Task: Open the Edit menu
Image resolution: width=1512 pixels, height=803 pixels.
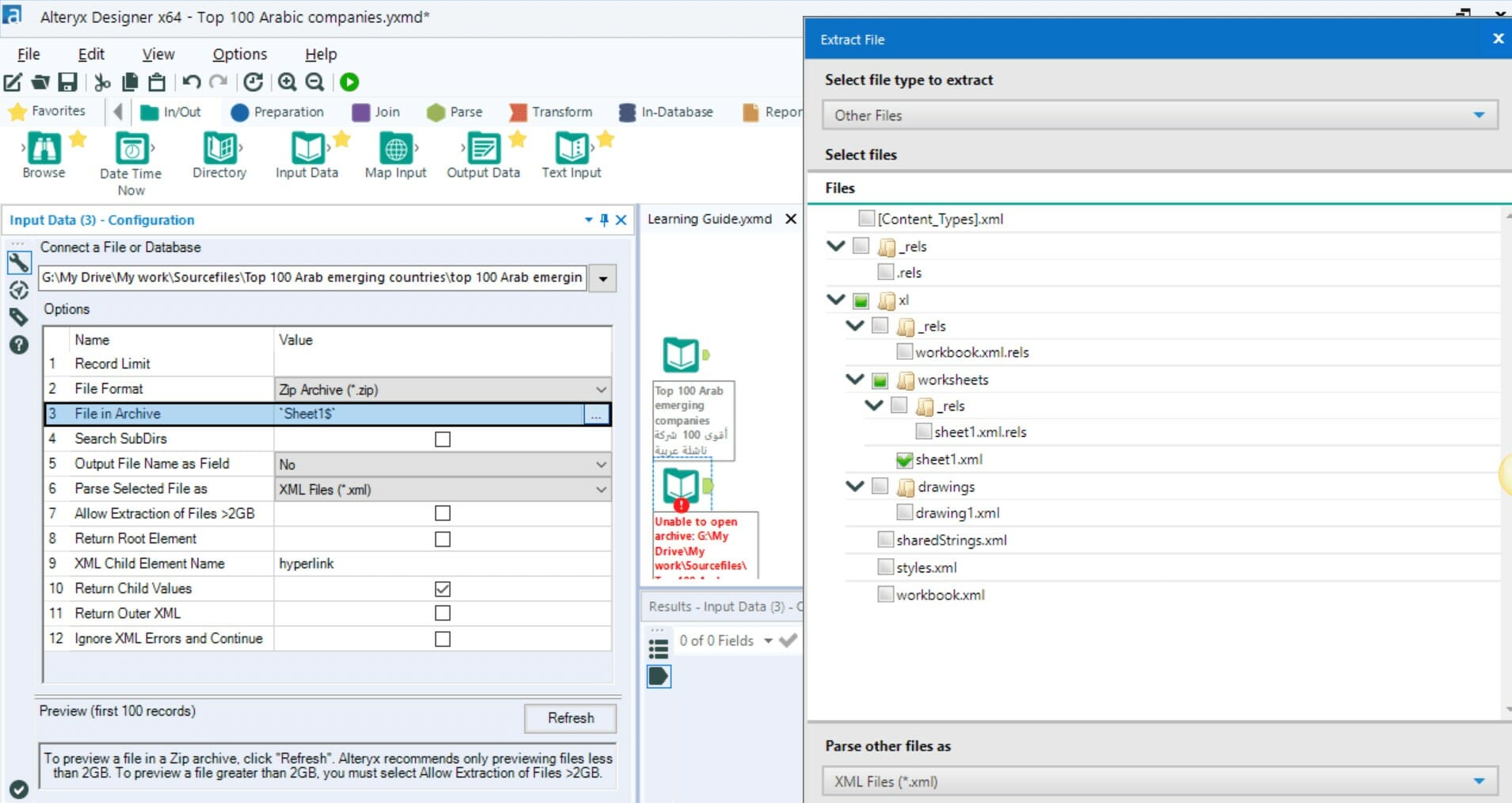Action: click(91, 54)
